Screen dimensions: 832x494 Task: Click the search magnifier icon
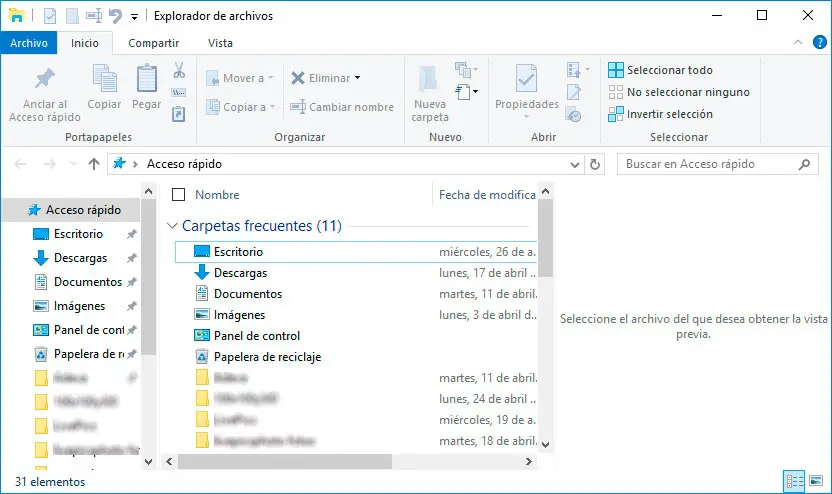click(804, 164)
